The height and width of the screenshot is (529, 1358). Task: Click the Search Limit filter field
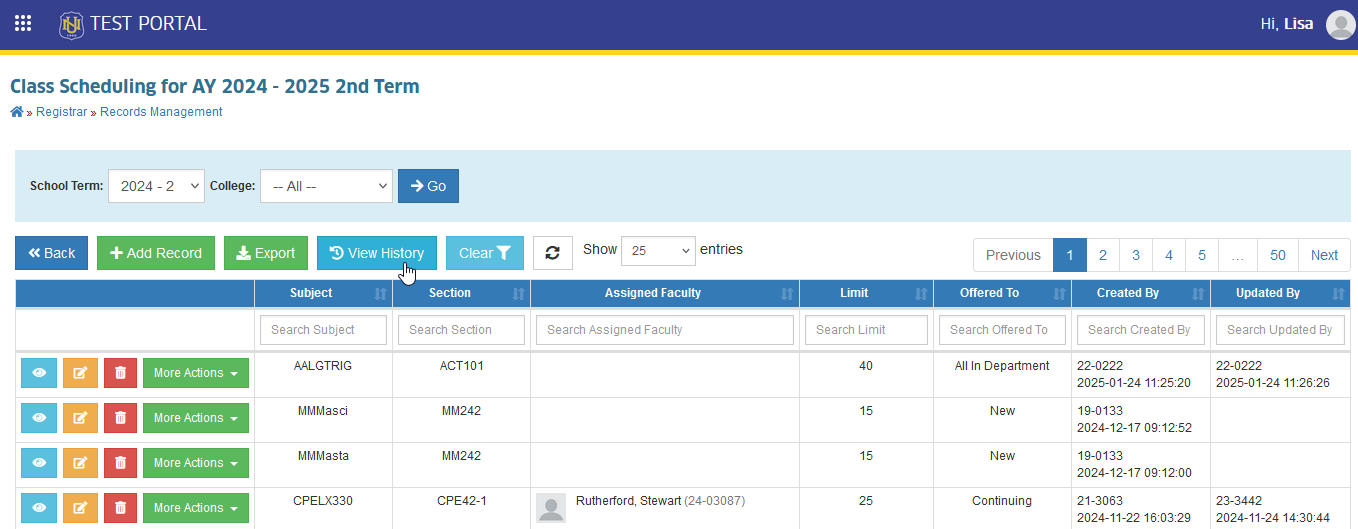(866, 329)
